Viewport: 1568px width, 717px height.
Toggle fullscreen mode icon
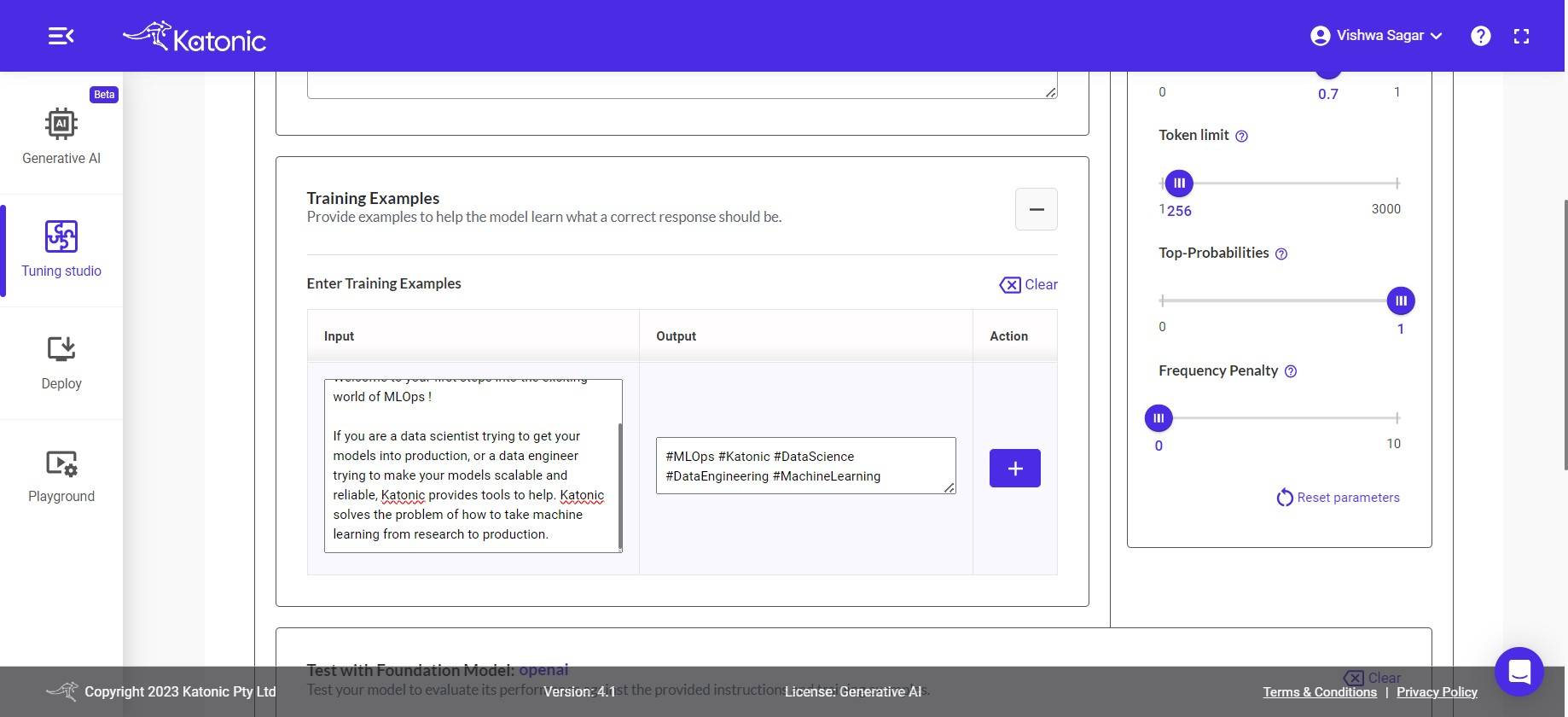point(1522,36)
